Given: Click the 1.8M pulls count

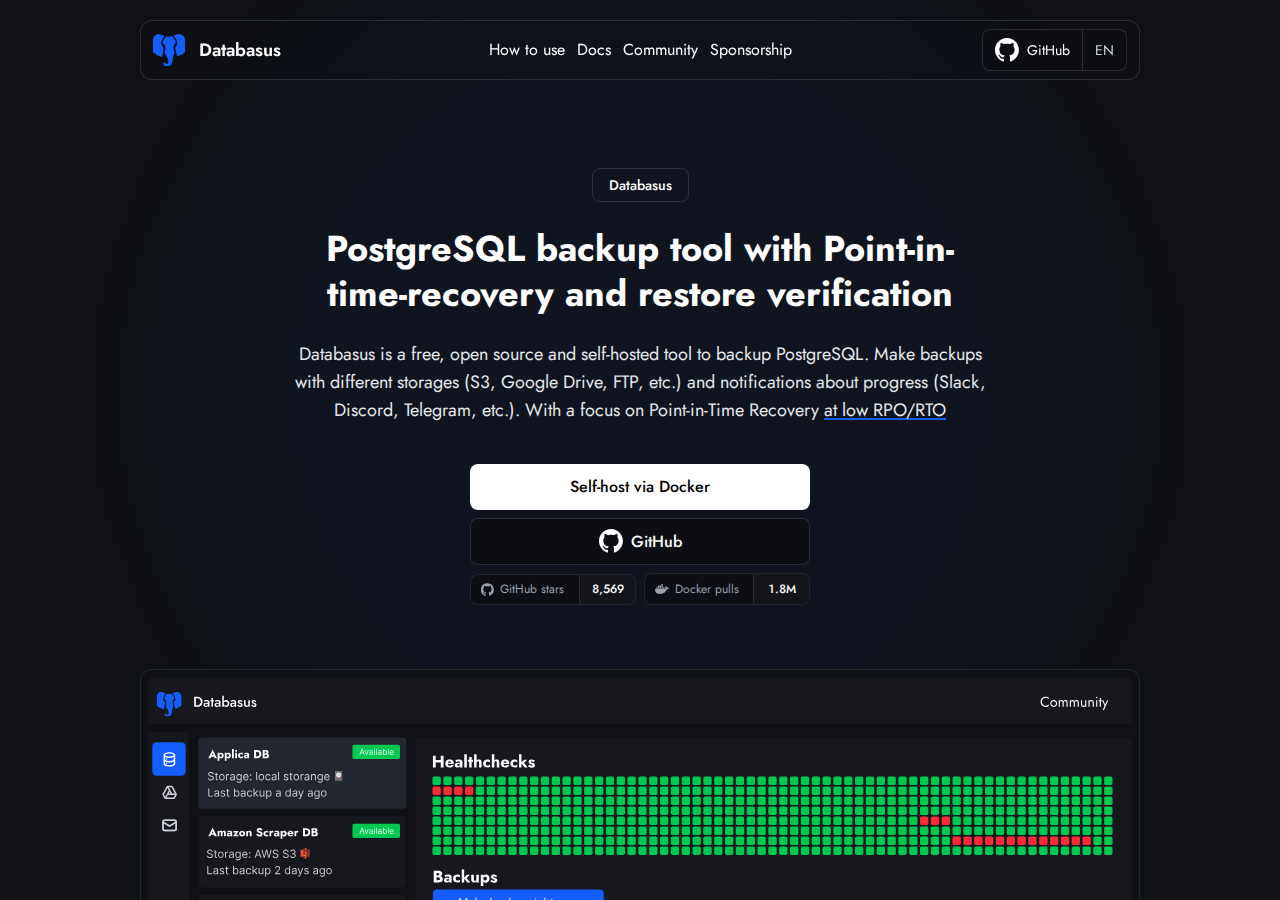Looking at the screenshot, I should 782,589.
